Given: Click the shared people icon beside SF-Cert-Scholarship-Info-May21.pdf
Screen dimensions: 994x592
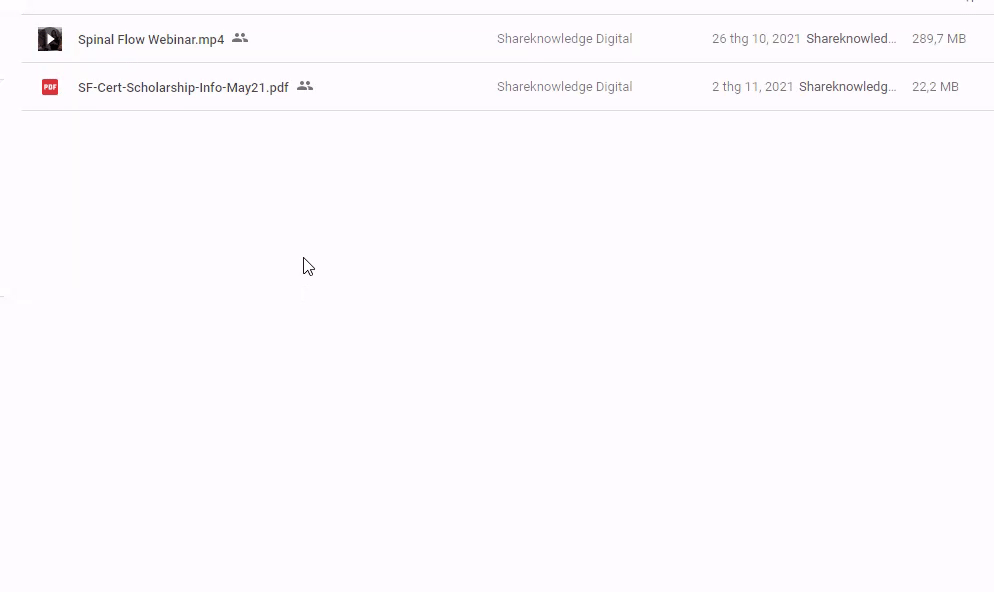Looking at the screenshot, I should [x=305, y=86].
